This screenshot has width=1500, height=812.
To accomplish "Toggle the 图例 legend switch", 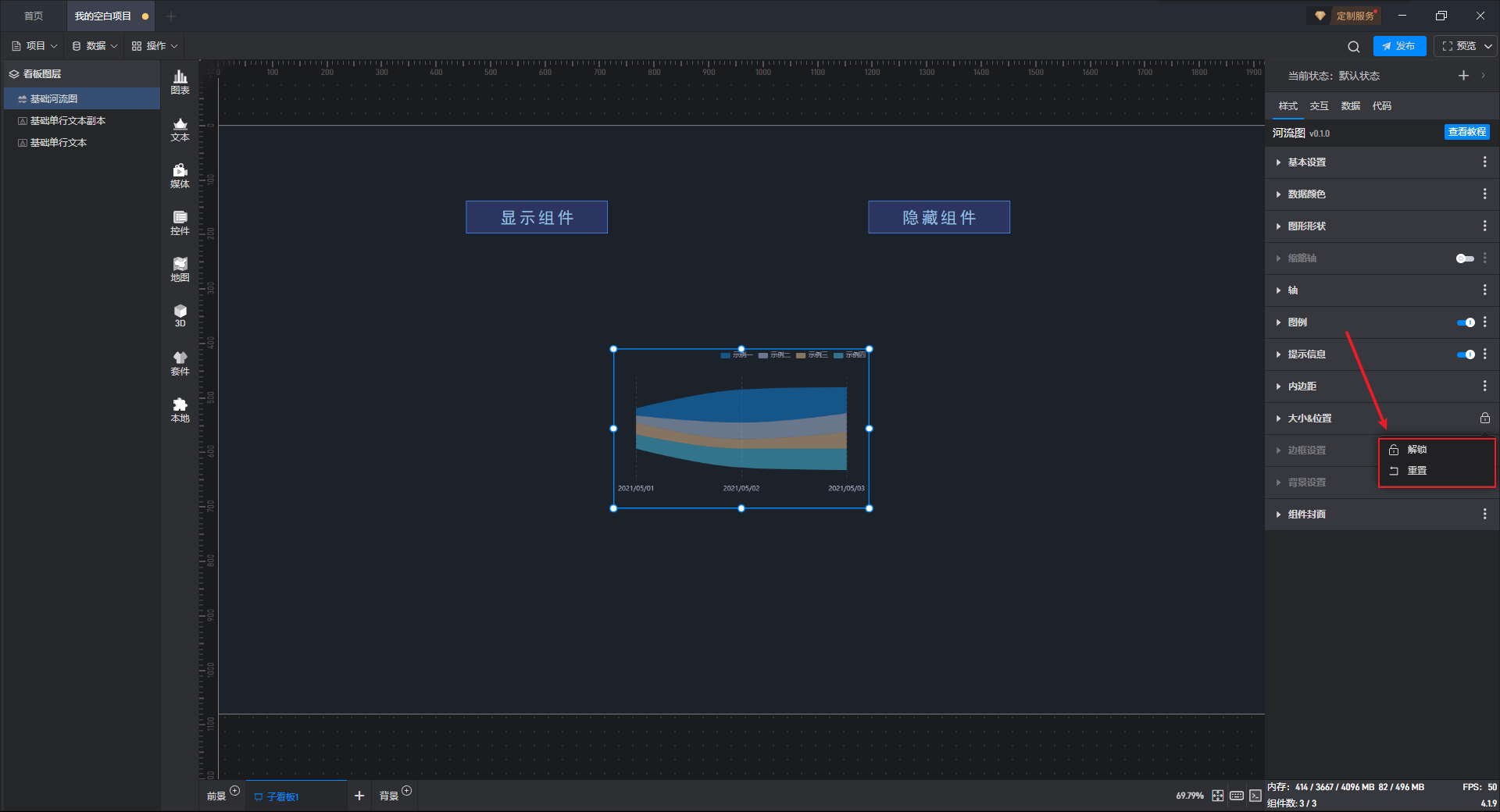I will 1466,322.
